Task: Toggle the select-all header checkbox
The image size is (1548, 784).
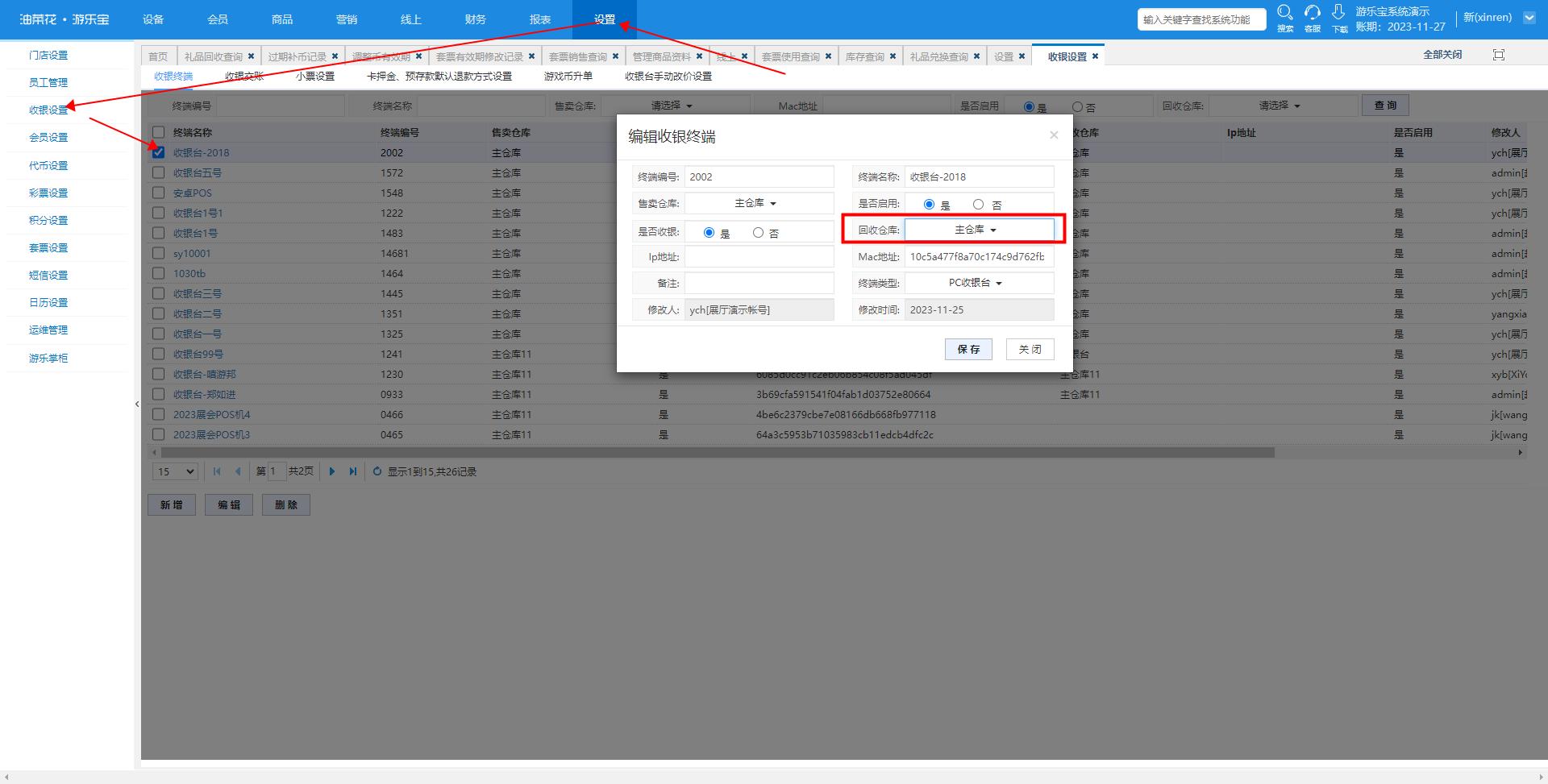Action: [x=159, y=132]
